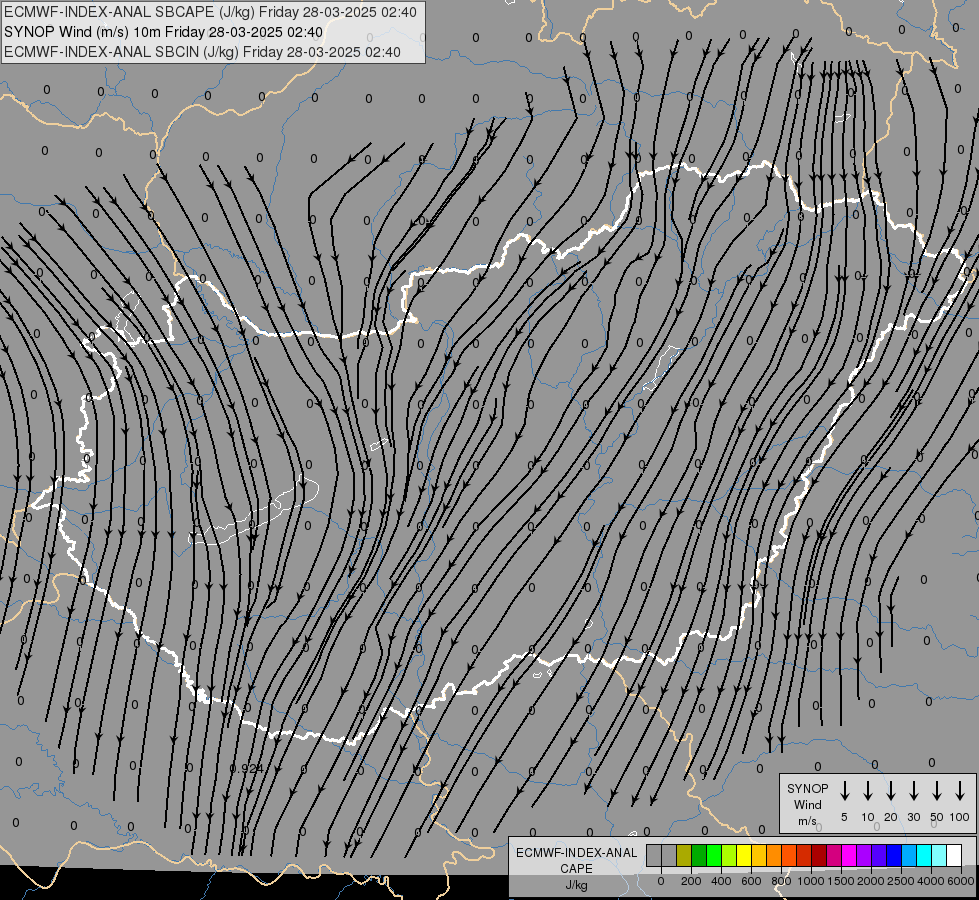Click the '50' label in the wind legend
The image size is (979, 900).
937,817
